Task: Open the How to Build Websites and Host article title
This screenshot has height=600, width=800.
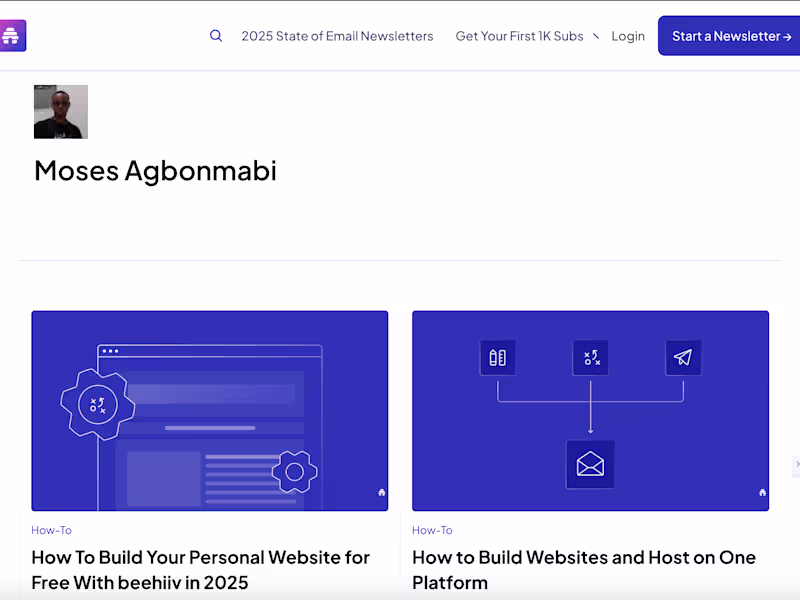Action: click(x=583, y=569)
